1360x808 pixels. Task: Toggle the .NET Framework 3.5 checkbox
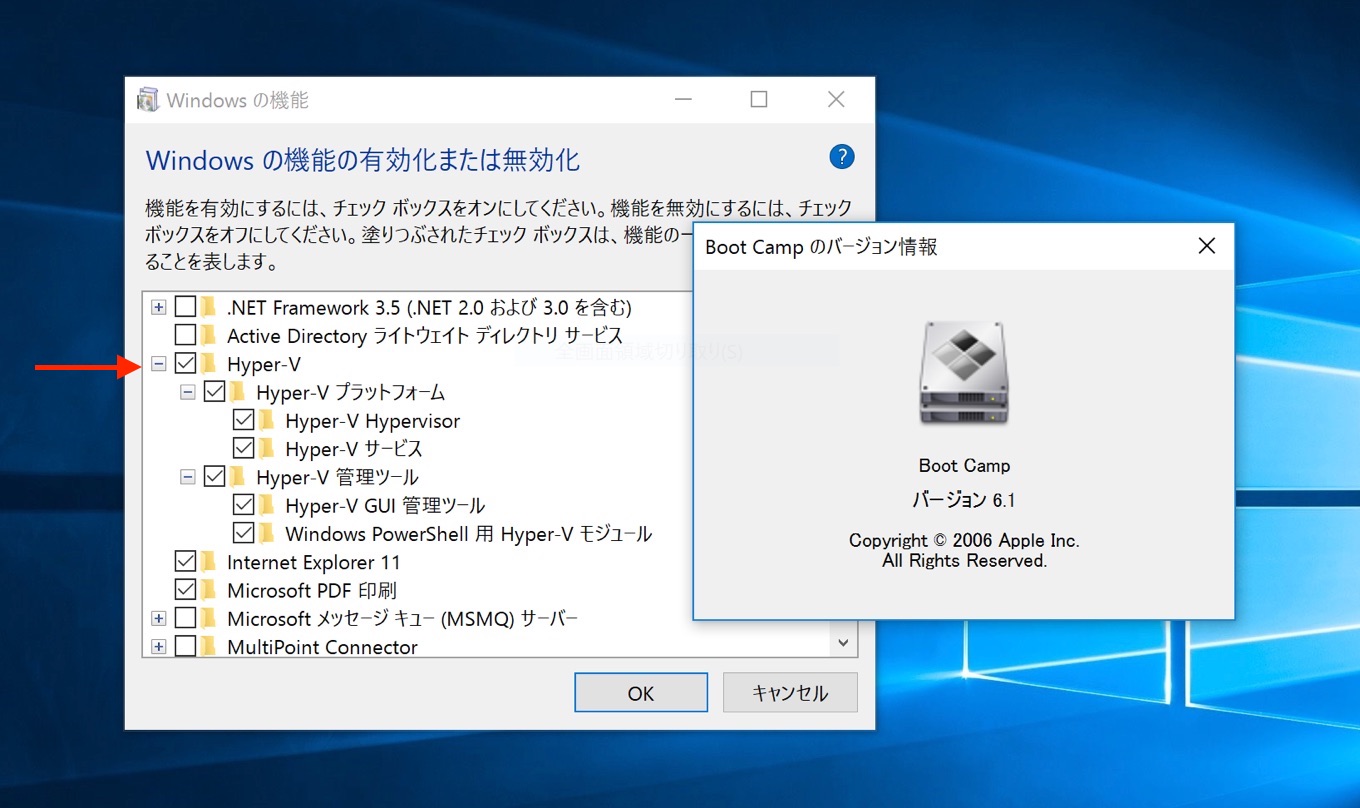185,307
